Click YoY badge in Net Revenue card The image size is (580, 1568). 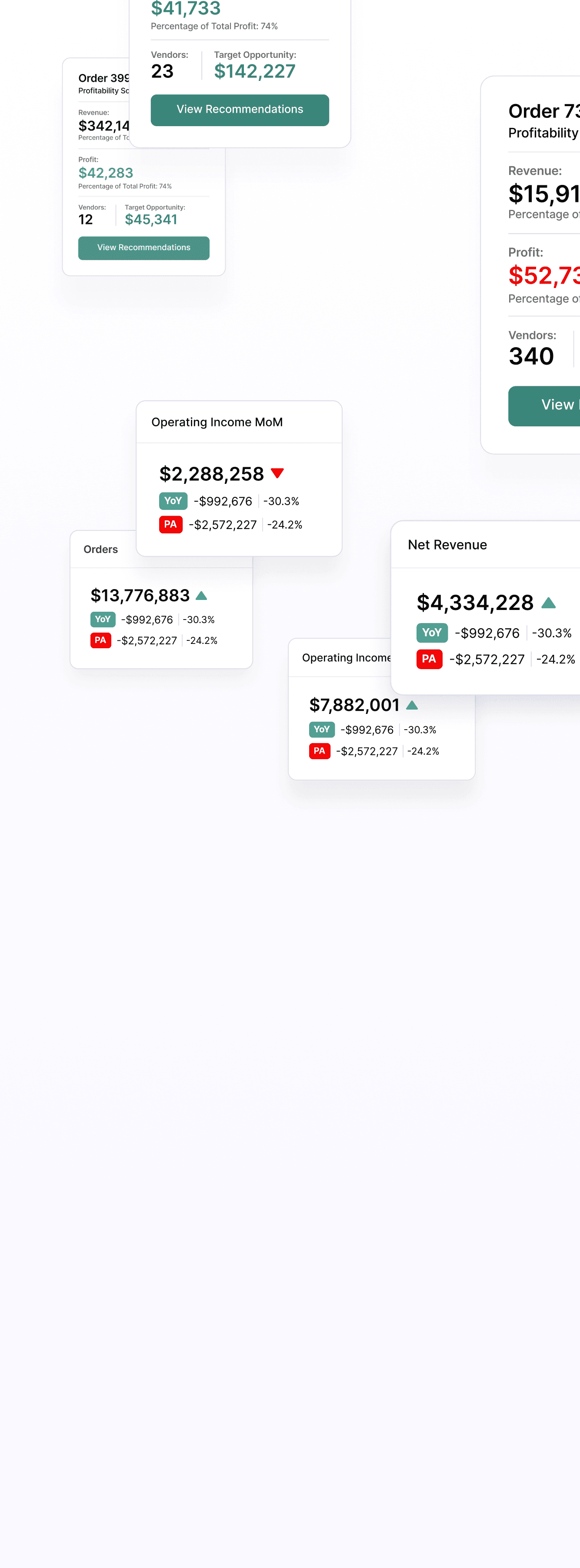[431, 633]
